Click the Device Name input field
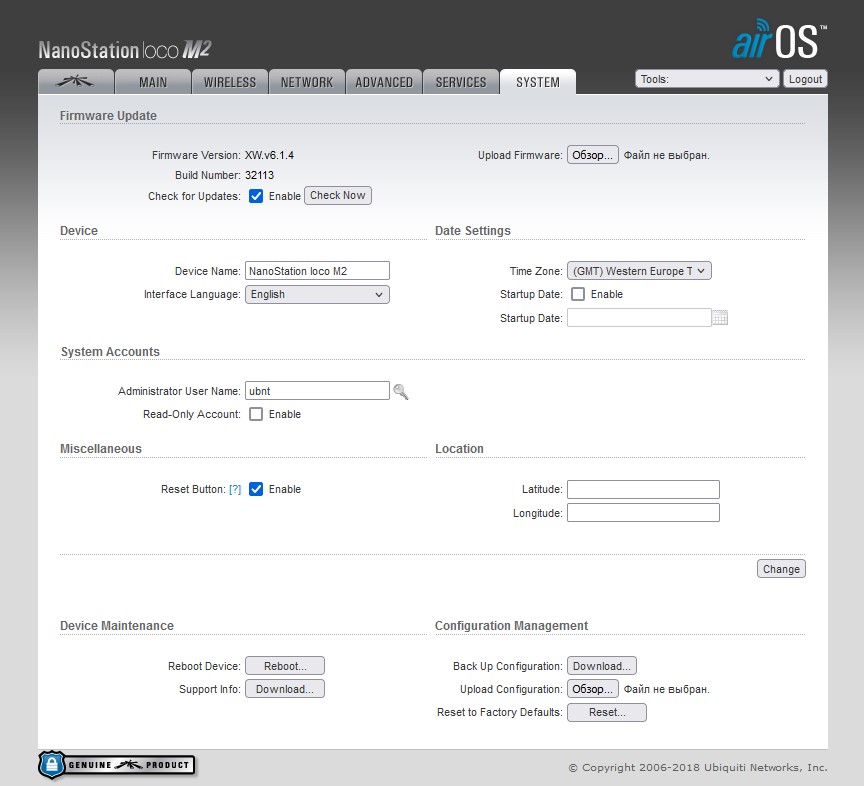Viewport: 864px width, 786px height. 317,271
